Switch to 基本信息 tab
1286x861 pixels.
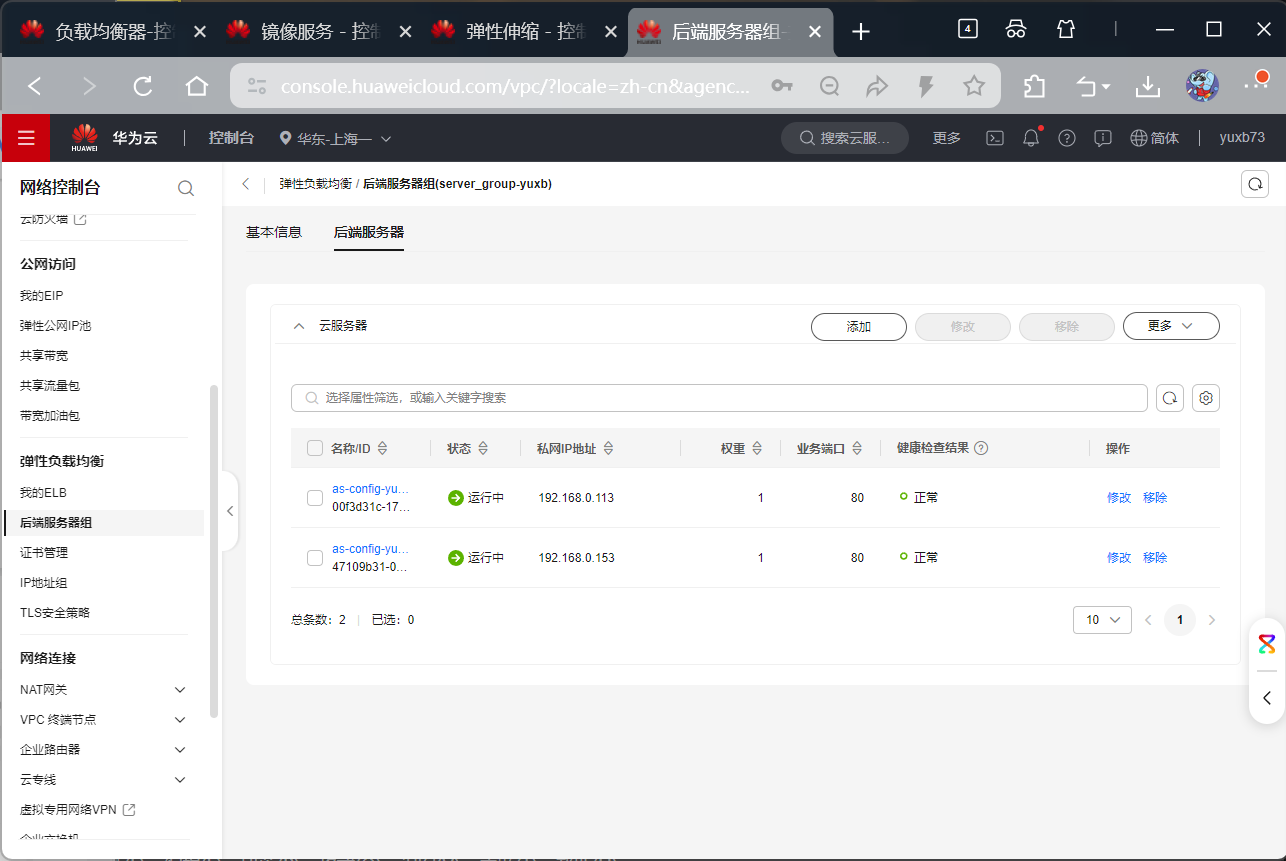[x=274, y=232]
